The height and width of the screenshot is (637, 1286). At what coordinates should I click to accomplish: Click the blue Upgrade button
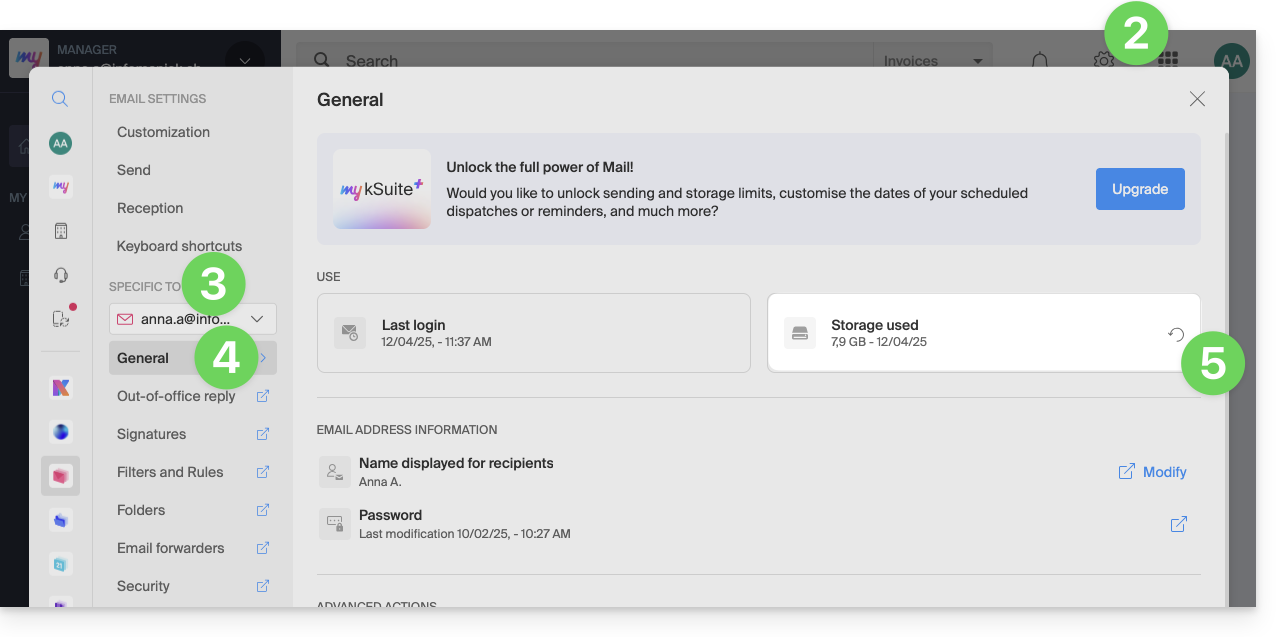coord(1140,189)
